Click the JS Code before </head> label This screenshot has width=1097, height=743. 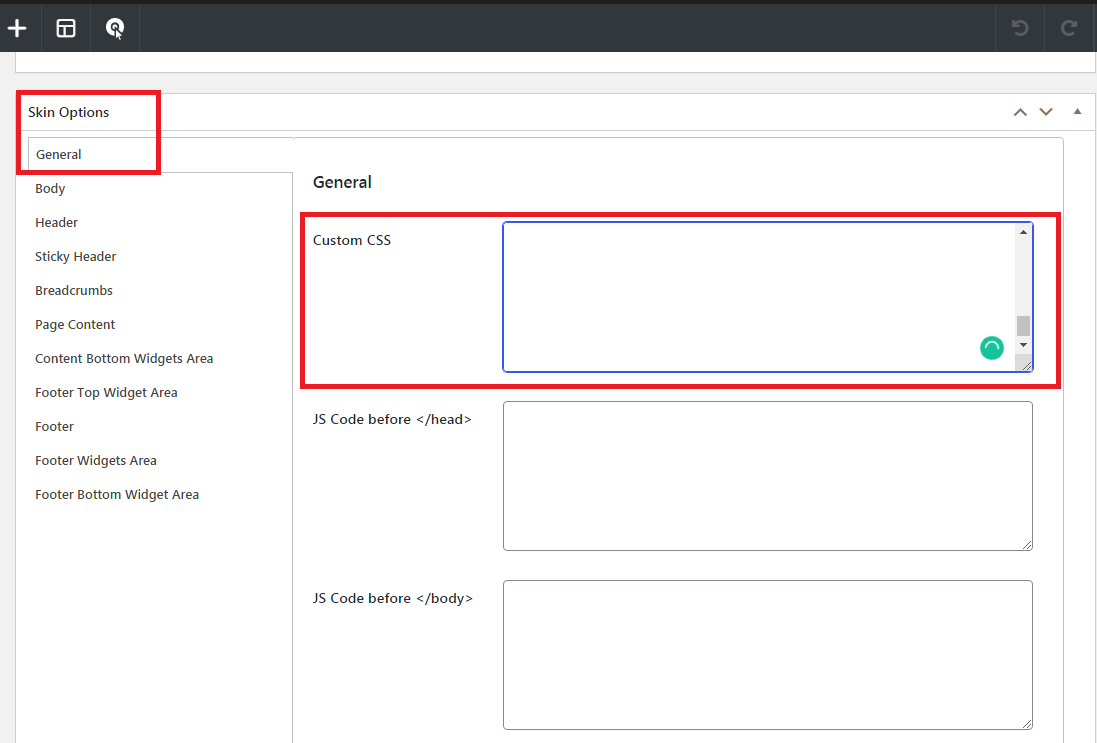(392, 419)
